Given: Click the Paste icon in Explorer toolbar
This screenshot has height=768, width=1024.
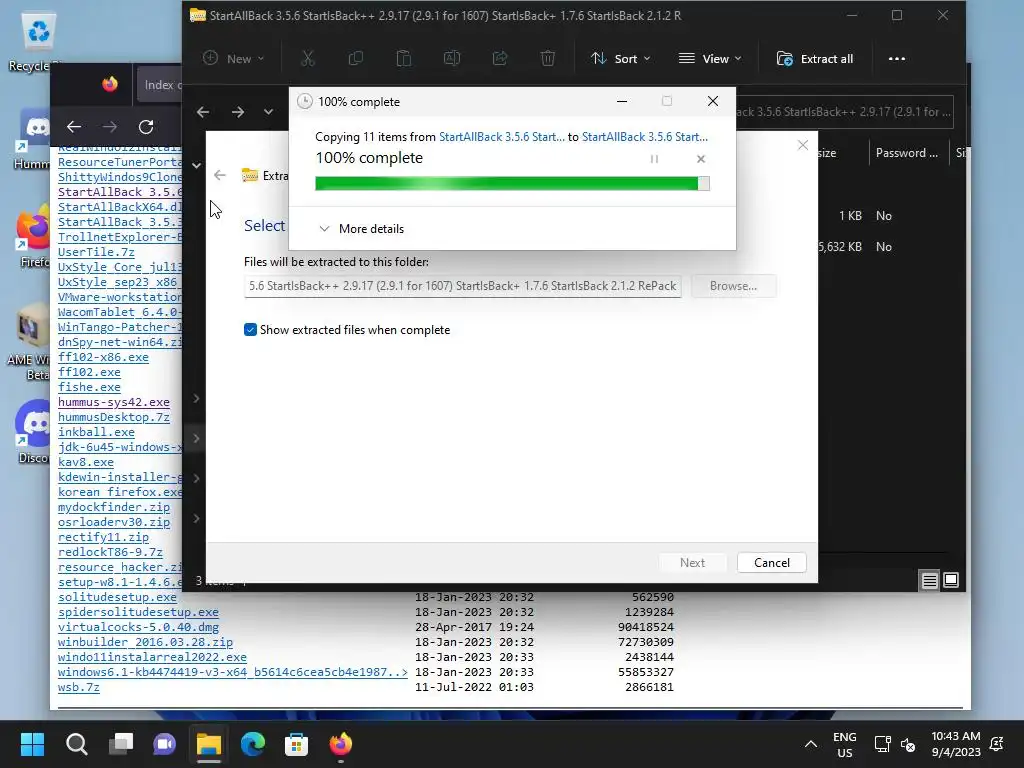Looking at the screenshot, I should pos(404,59).
